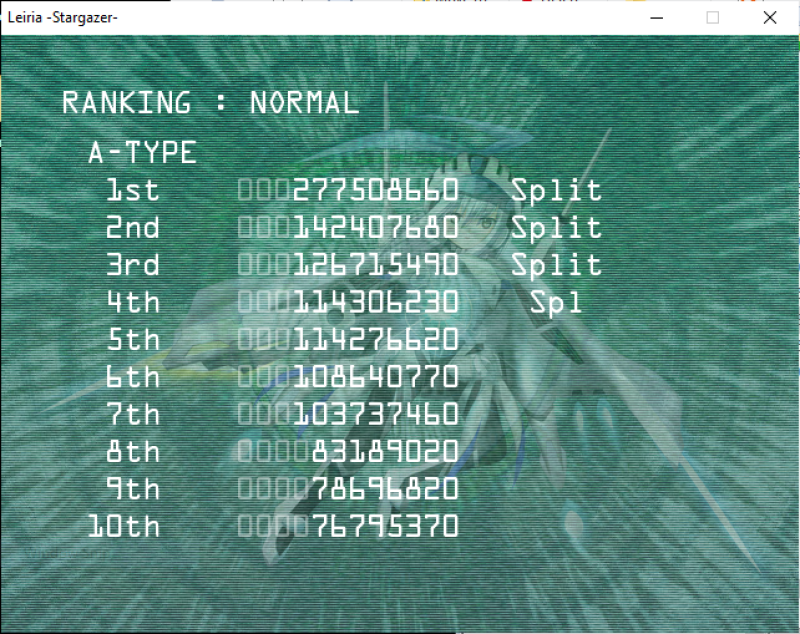Click the A-TYPE label

[142, 152]
